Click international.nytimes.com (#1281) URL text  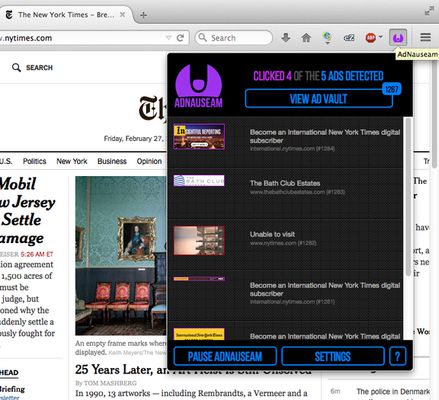pos(292,302)
